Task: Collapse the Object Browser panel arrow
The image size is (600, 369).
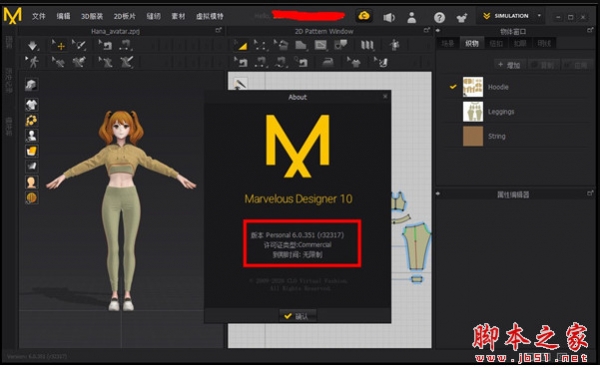Action: [438, 31]
